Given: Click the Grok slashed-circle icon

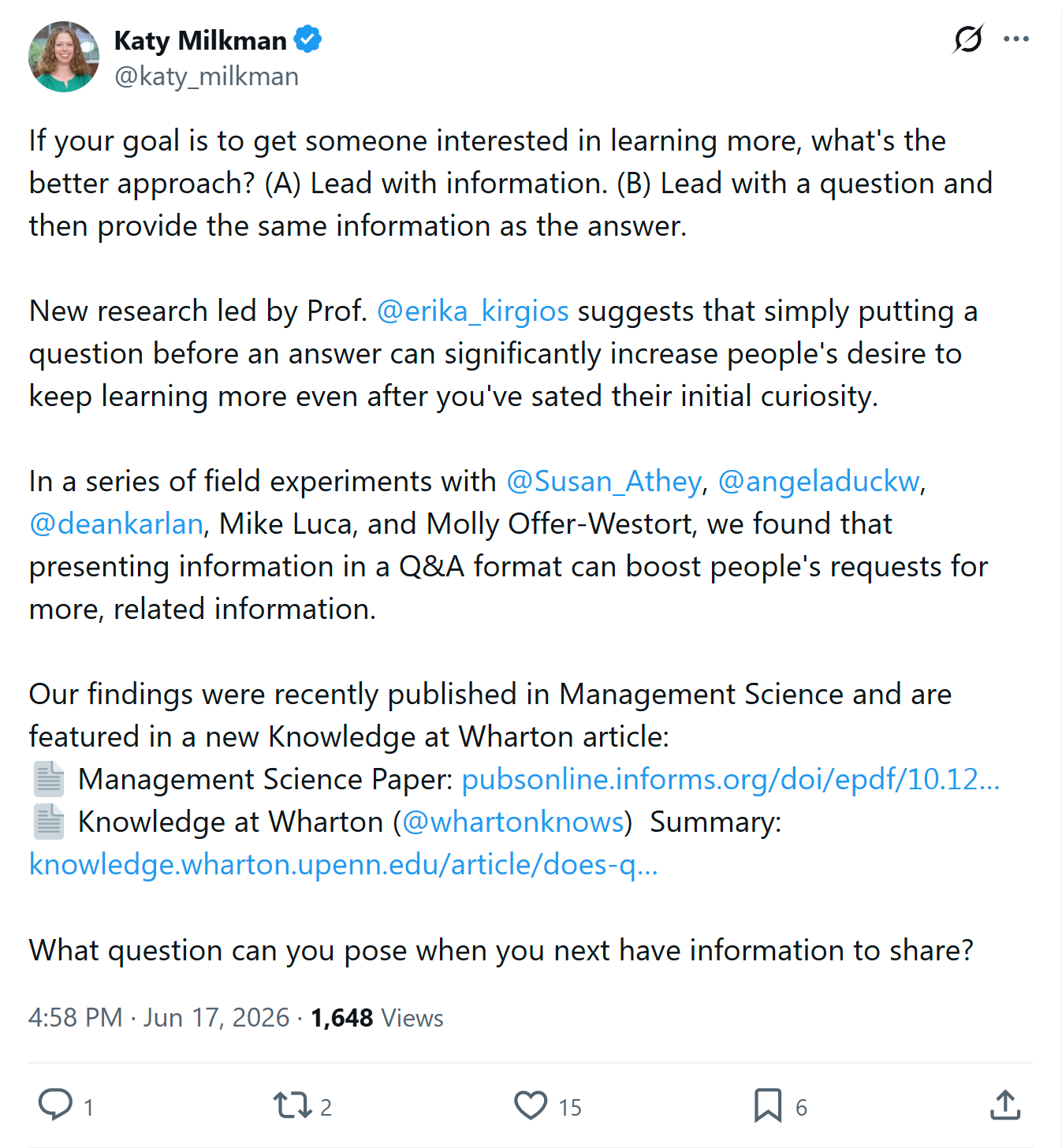Looking at the screenshot, I should 968,39.
